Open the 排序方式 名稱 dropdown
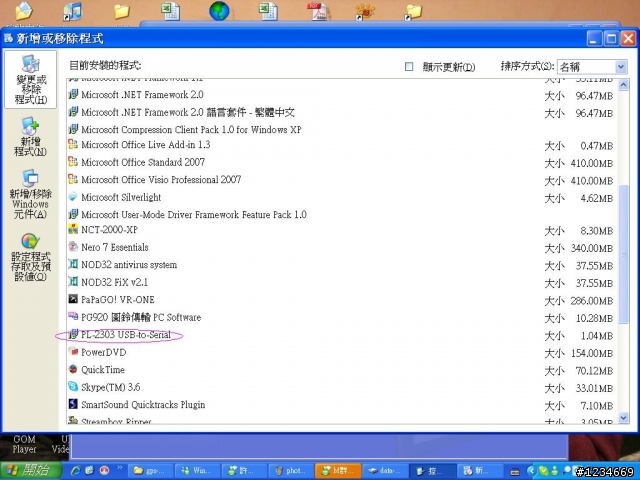 [592, 67]
